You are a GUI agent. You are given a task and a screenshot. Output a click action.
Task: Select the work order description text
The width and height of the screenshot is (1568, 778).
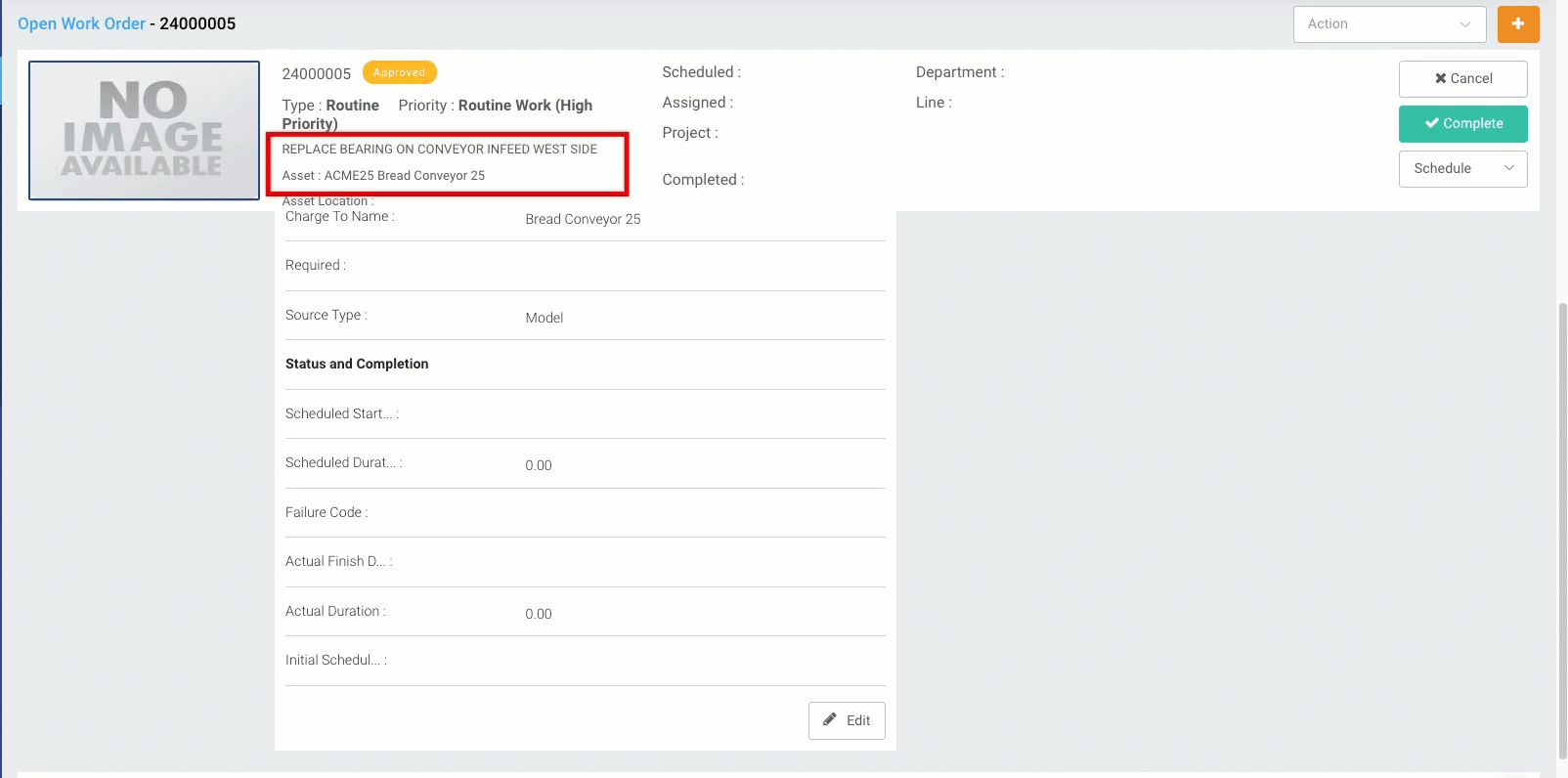click(440, 150)
